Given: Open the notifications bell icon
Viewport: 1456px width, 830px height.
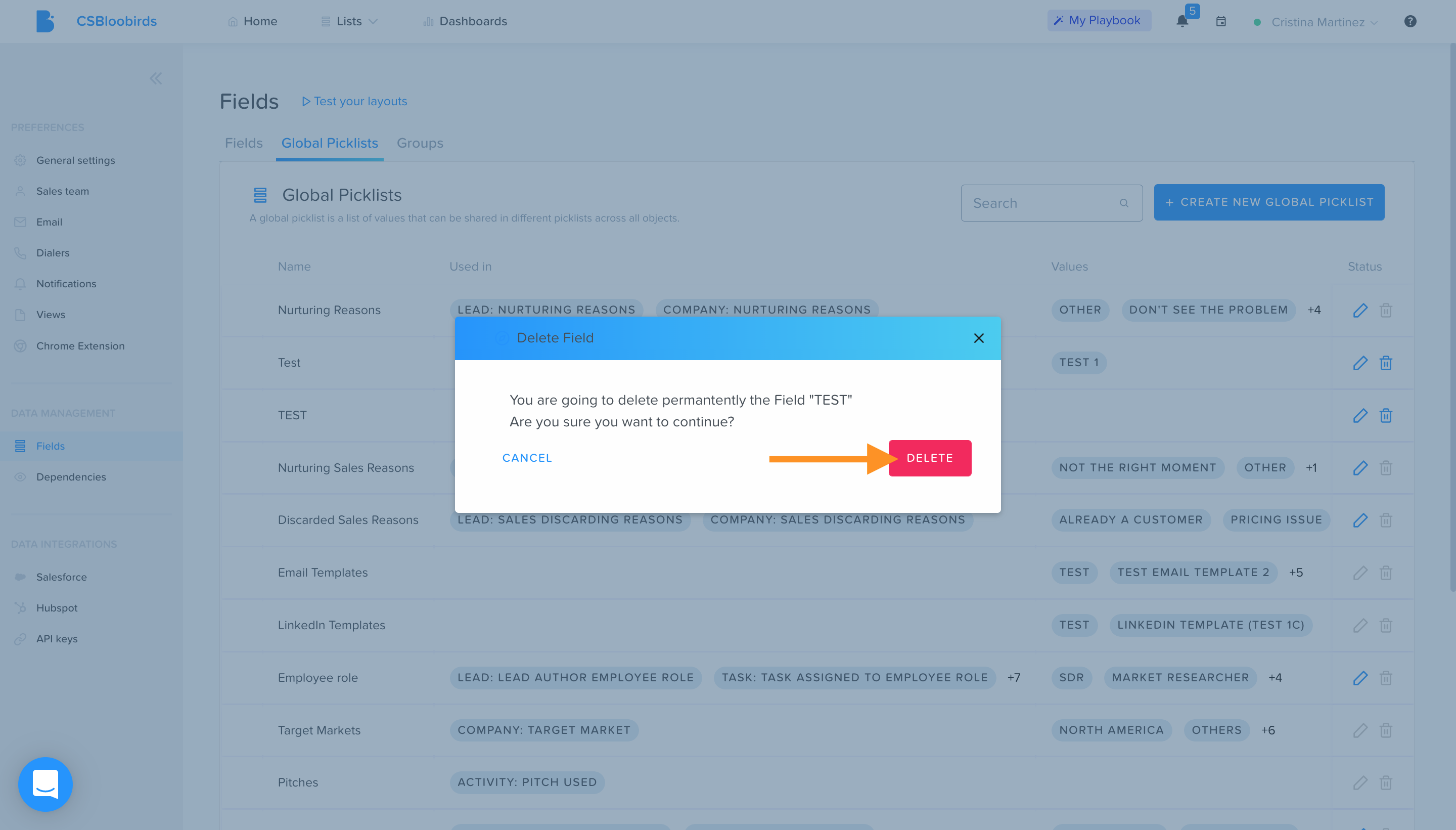Looking at the screenshot, I should tap(1182, 21).
